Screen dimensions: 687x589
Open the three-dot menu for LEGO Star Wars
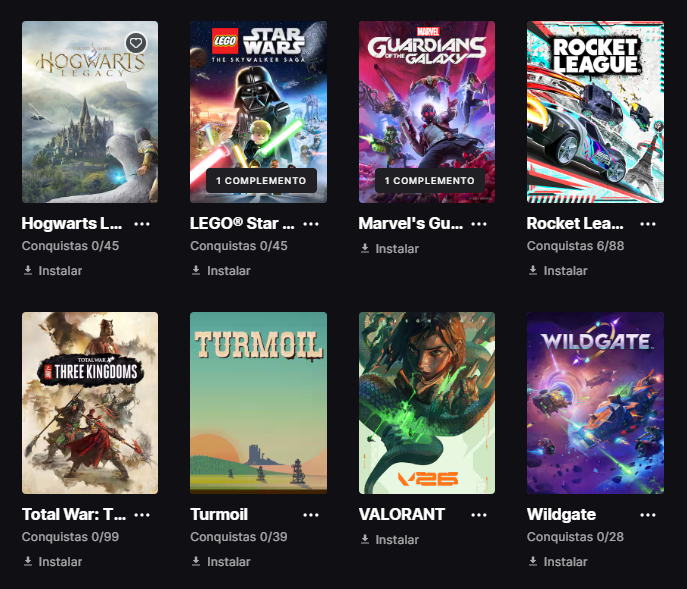[311, 223]
